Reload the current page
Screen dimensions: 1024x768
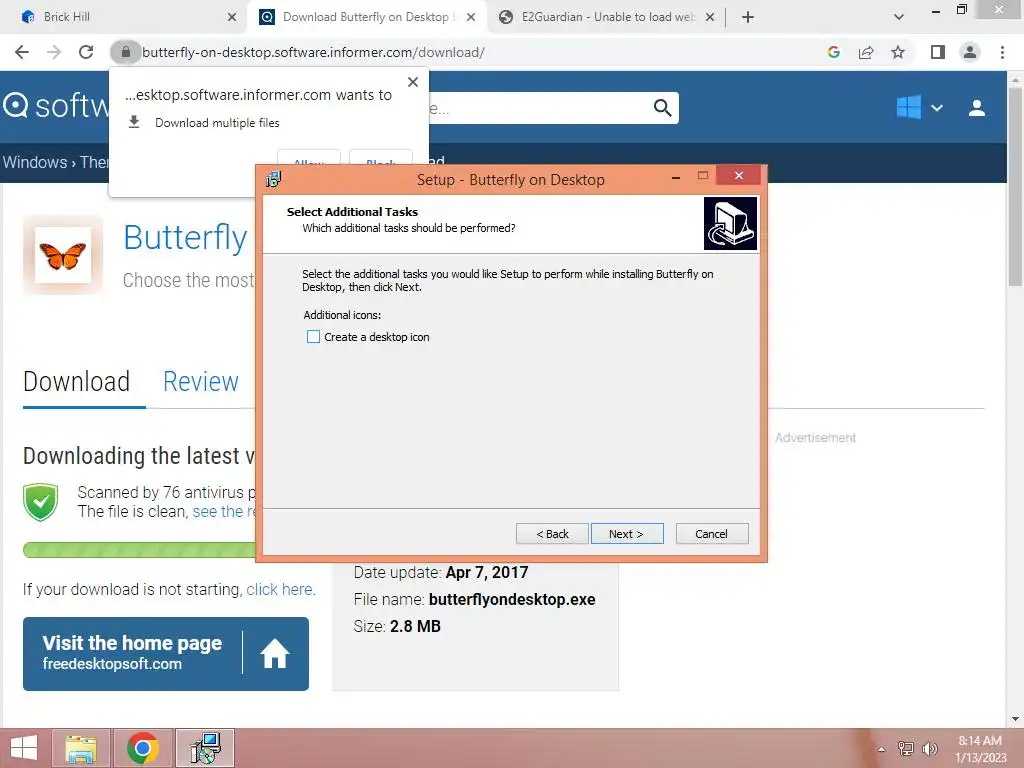point(86,52)
